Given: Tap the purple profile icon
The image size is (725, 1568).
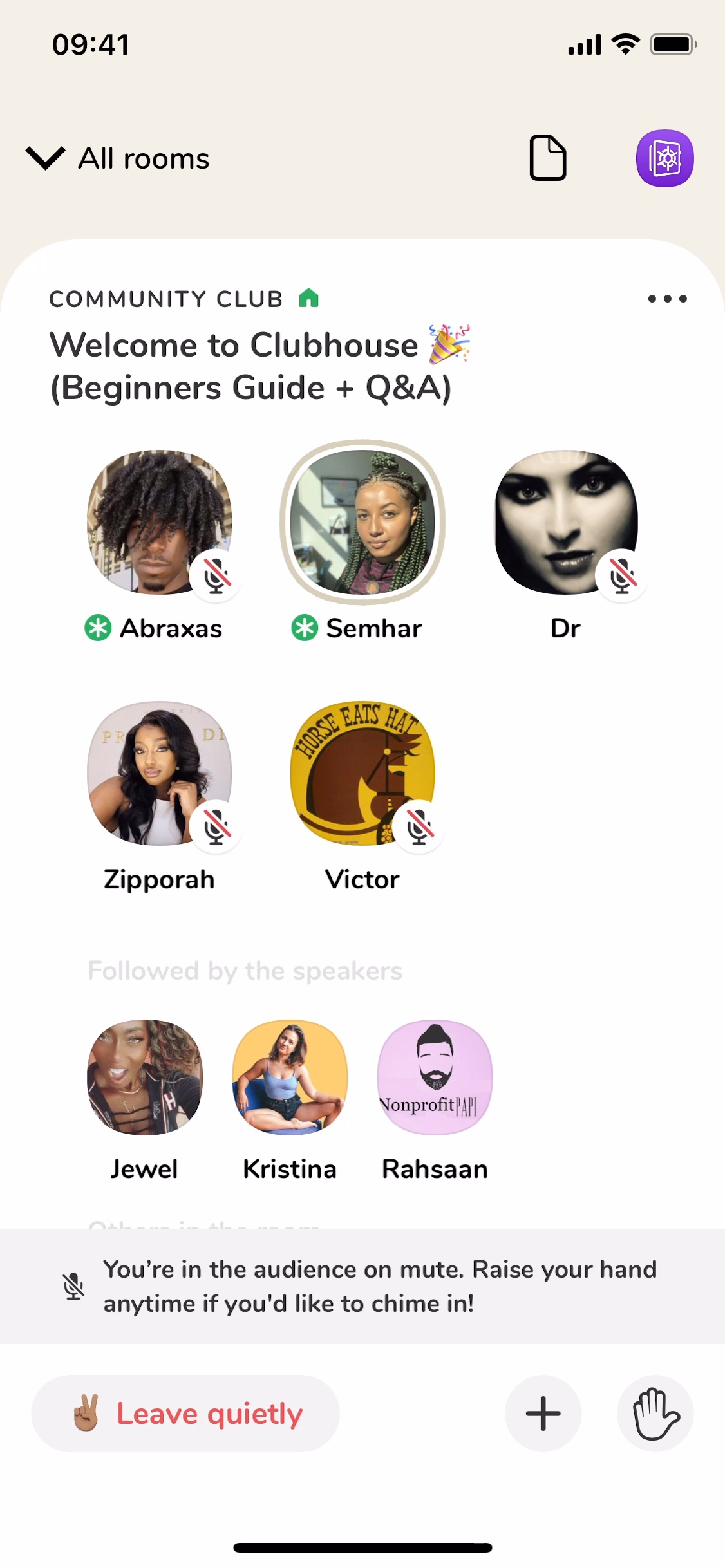Looking at the screenshot, I should pos(664,158).
